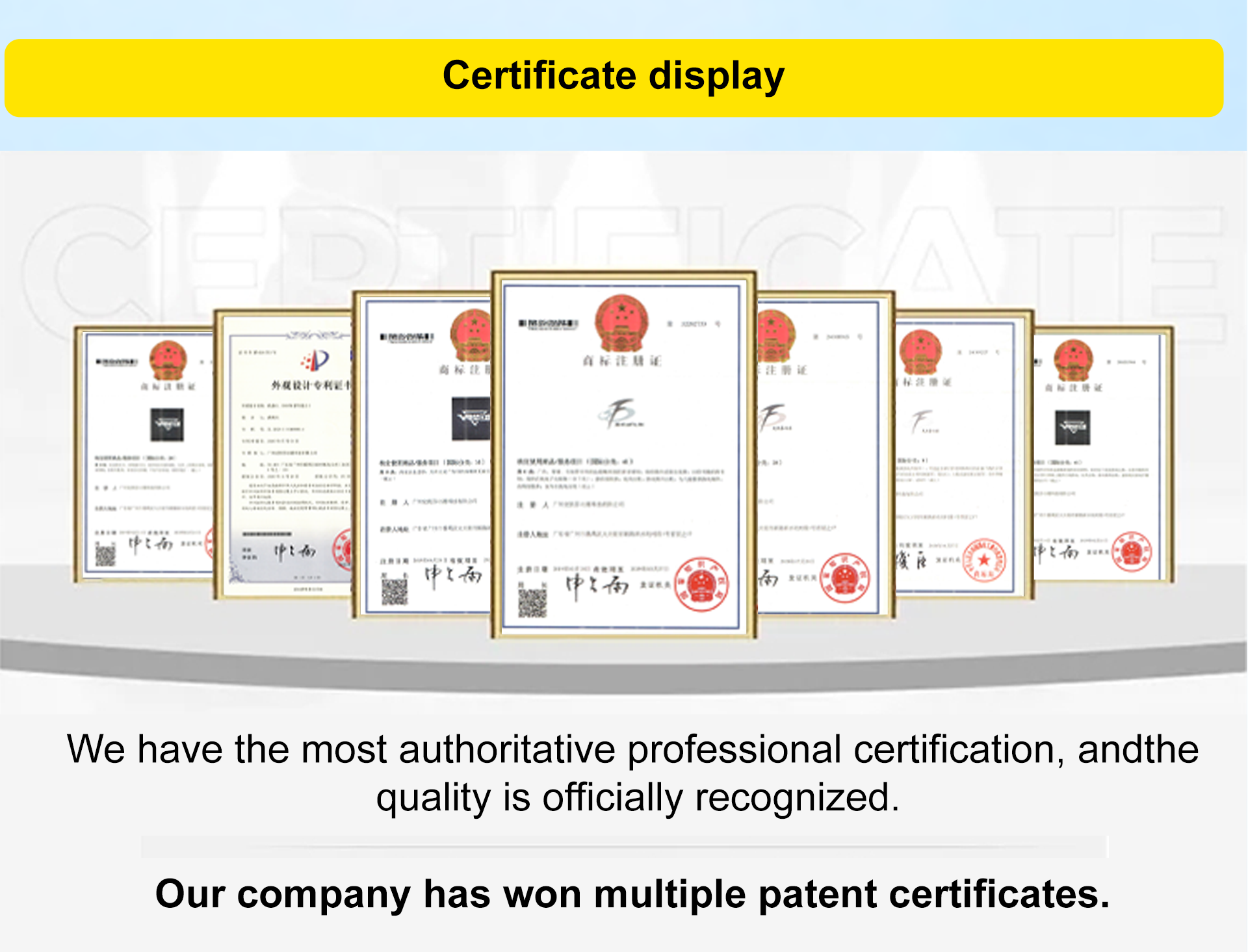Click the F logo on the center certificate
1248x952 pixels.
click(621, 414)
